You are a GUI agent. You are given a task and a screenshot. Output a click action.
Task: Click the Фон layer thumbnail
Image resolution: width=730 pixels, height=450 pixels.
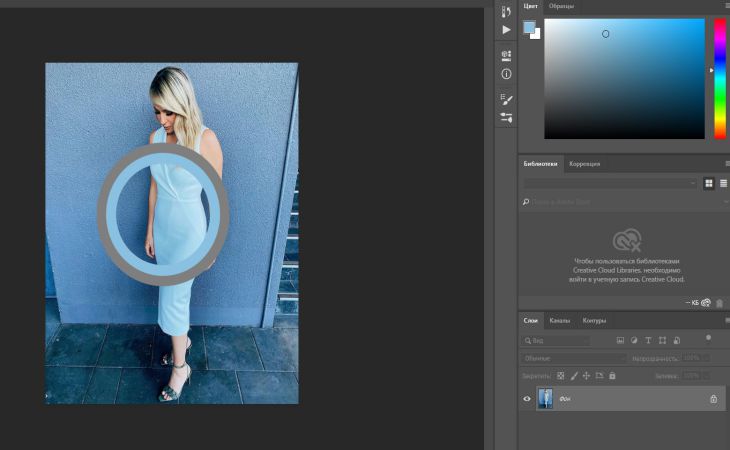click(545, 399)
